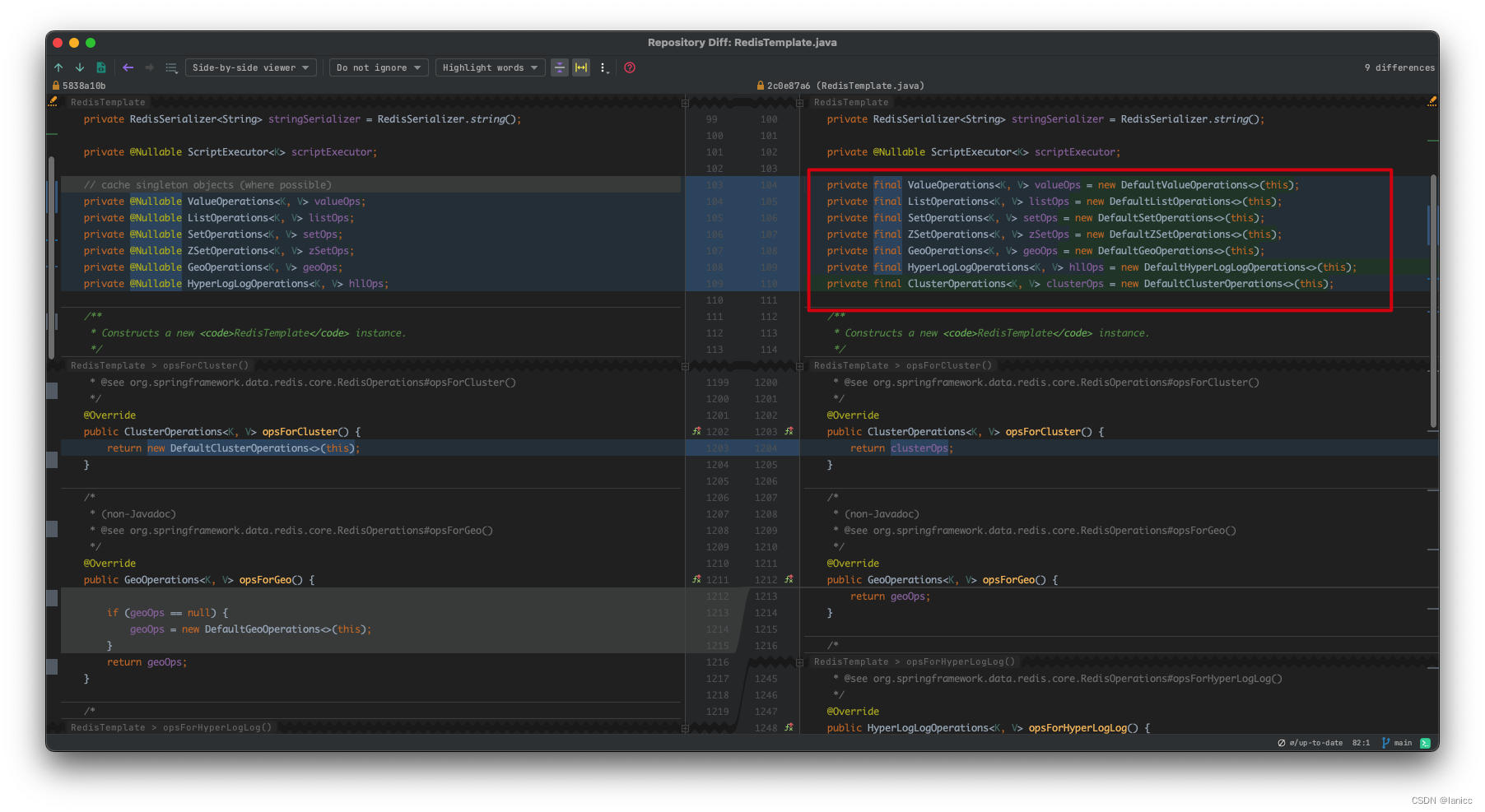
Task: Click override gutter icon at left line 1211
Action: tap(697, 579)
